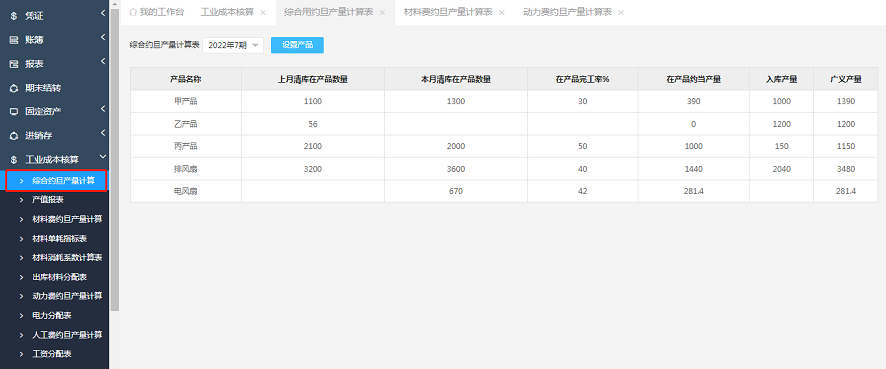Select the 乙产品 name cell
The width and height of the screenshot is (886, 369).
186,124
